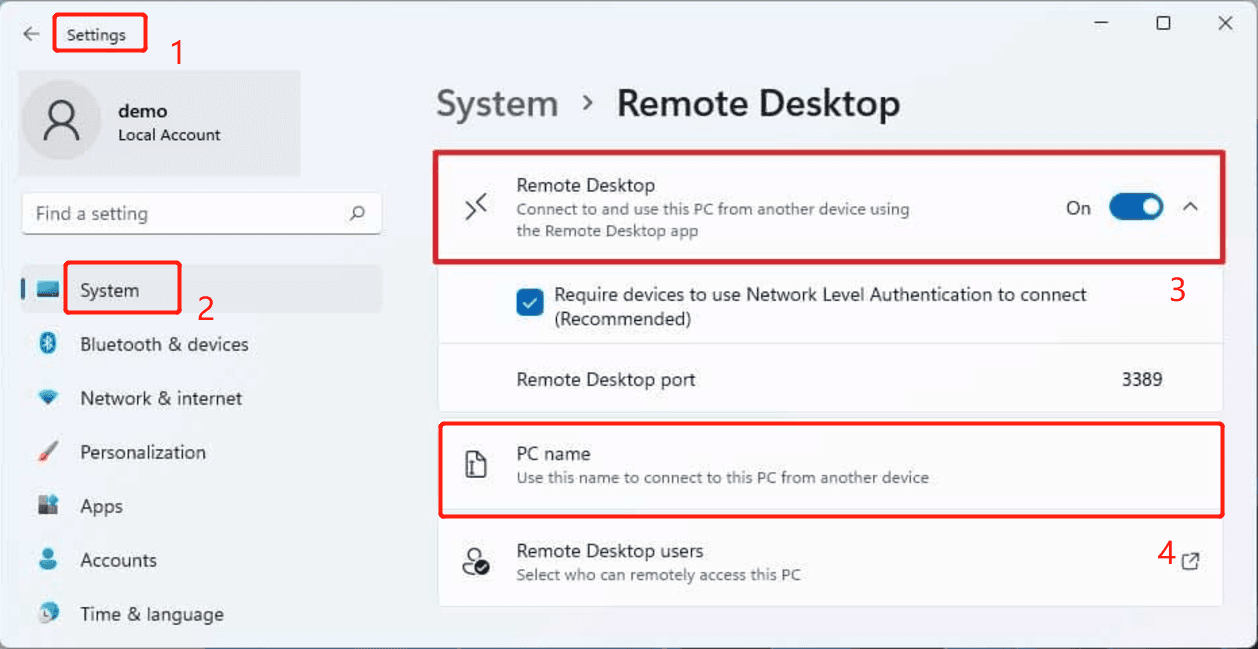Collapse the Remote Desktop section chevron

click(x=1190, y=207)
